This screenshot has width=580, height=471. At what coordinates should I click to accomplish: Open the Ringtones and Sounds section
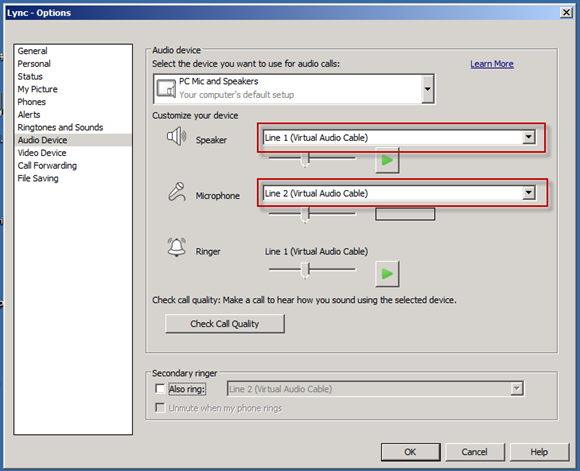[x=60, y=127]
